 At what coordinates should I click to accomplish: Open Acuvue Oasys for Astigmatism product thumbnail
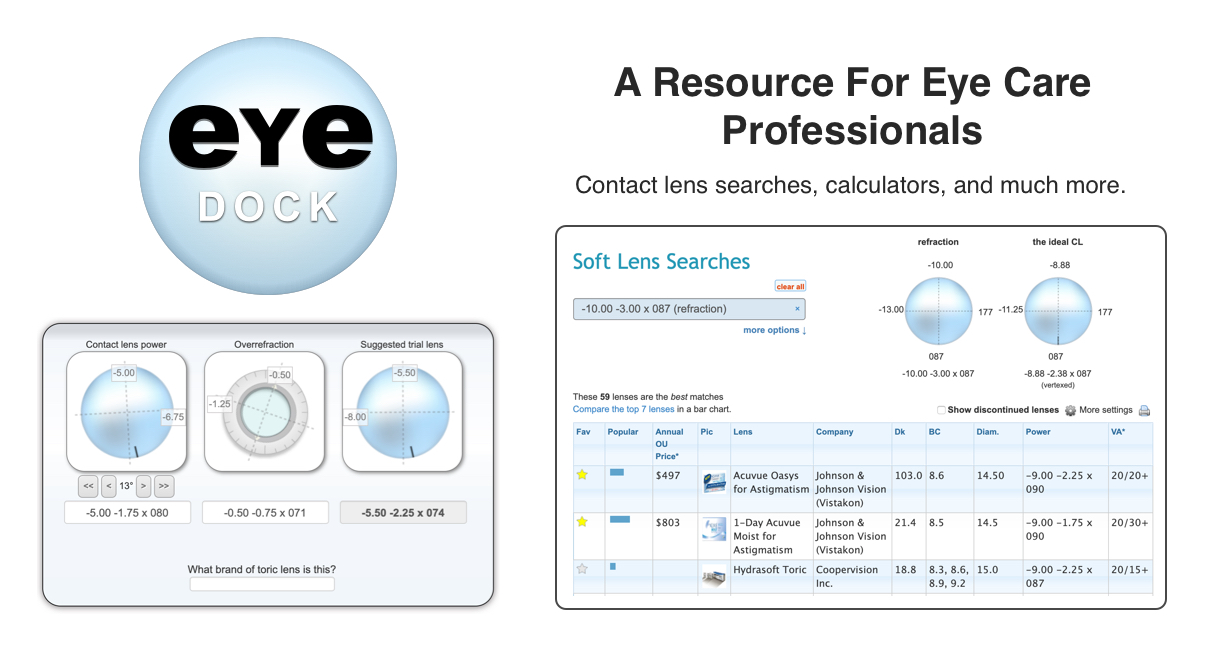(x=714, y=482)
